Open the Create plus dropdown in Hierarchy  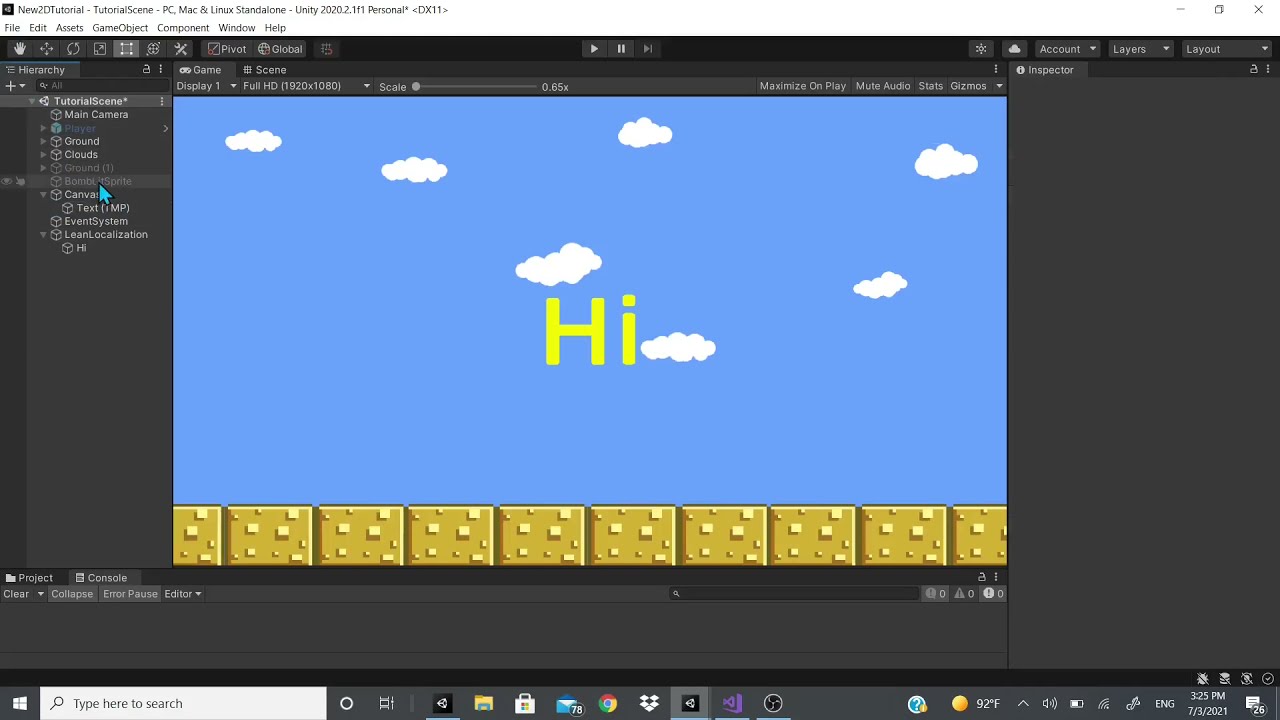(14, 86)
